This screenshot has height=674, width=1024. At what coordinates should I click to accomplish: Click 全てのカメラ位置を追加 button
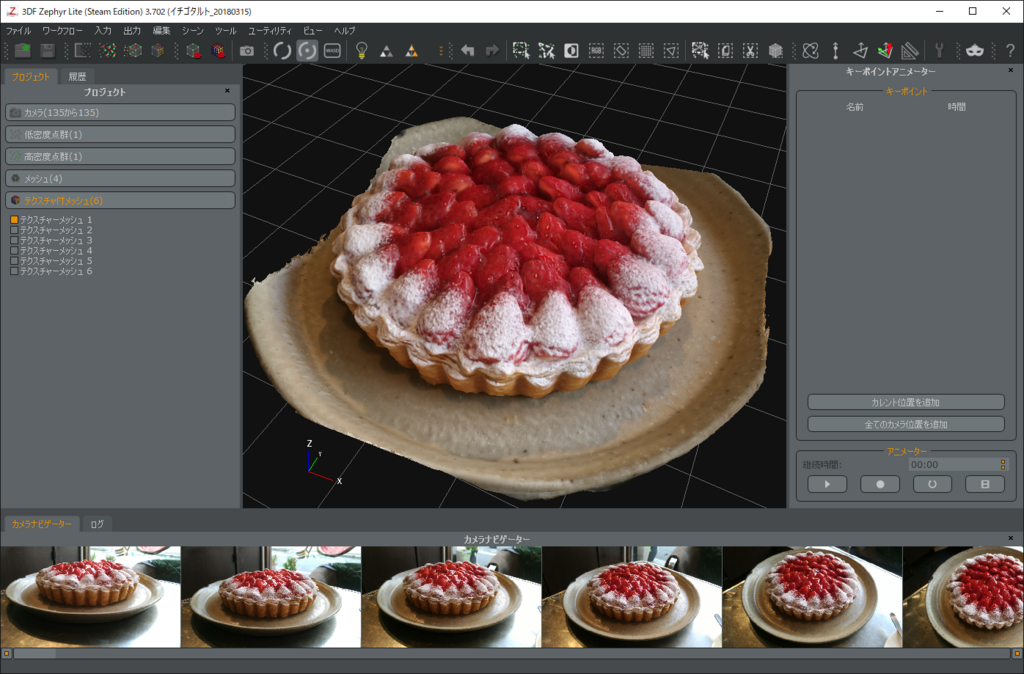coord(906,424)
